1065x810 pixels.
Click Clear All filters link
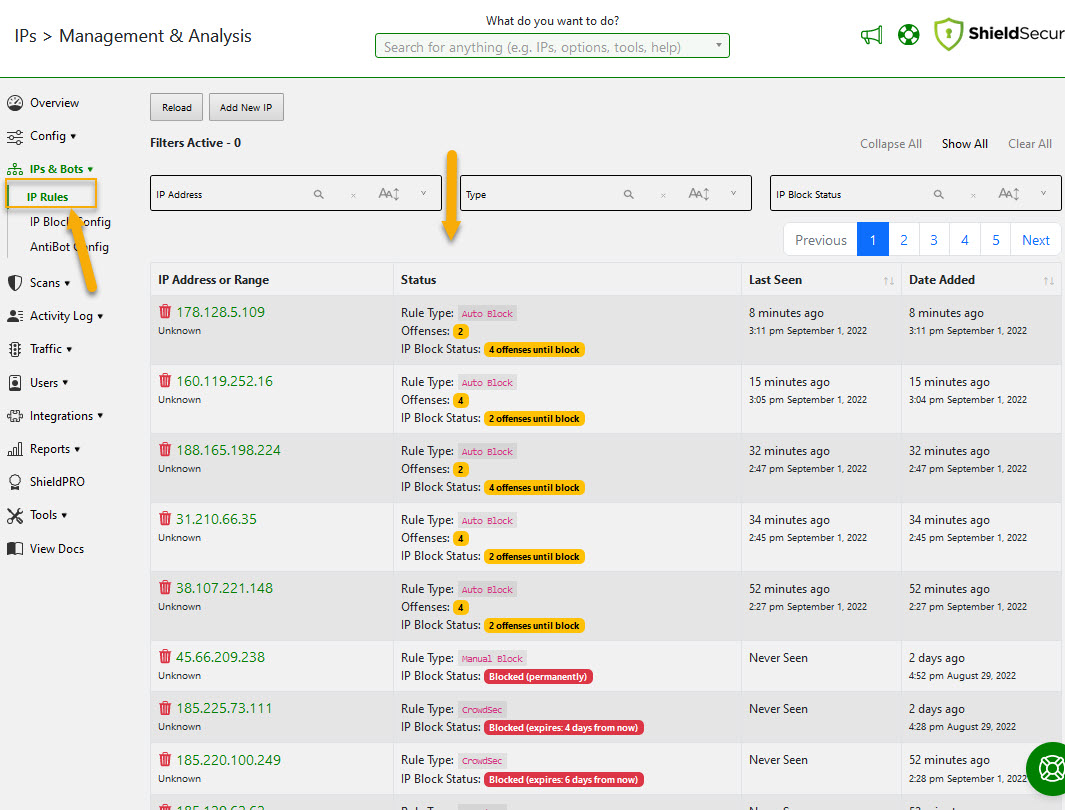point(1030,144)
